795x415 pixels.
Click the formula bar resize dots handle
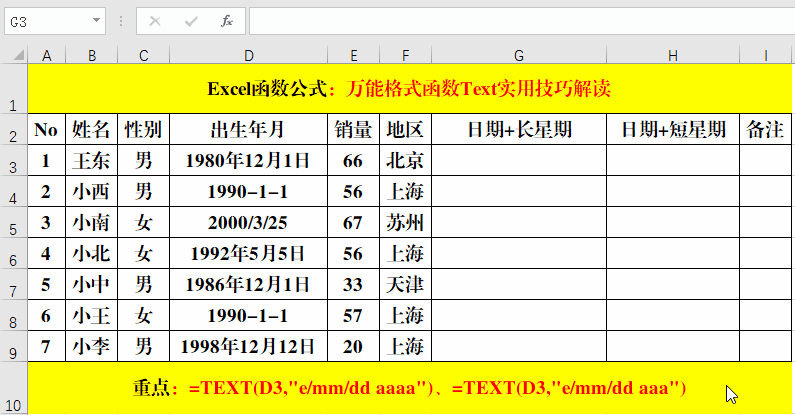point(121,21)
